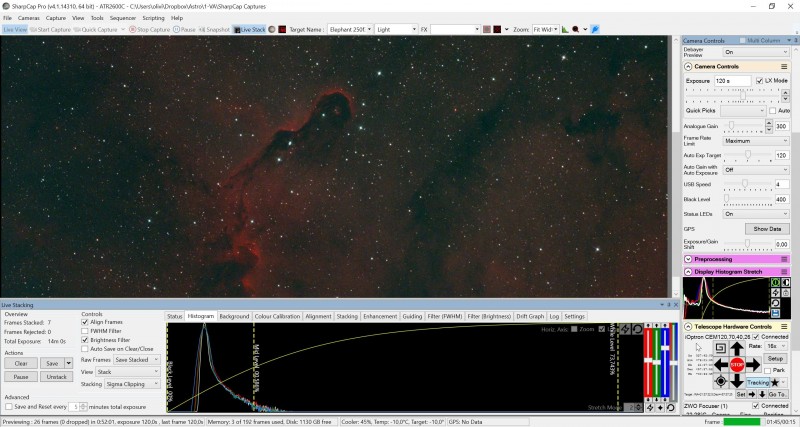Check the Save and Reset every checkbox

point(9,407)
